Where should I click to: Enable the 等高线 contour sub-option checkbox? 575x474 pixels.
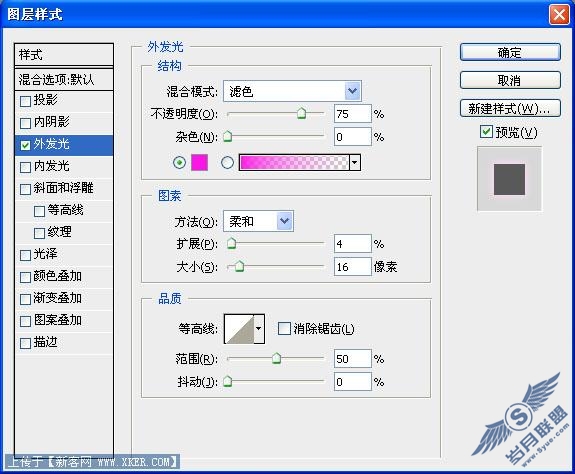click(39, 211)
